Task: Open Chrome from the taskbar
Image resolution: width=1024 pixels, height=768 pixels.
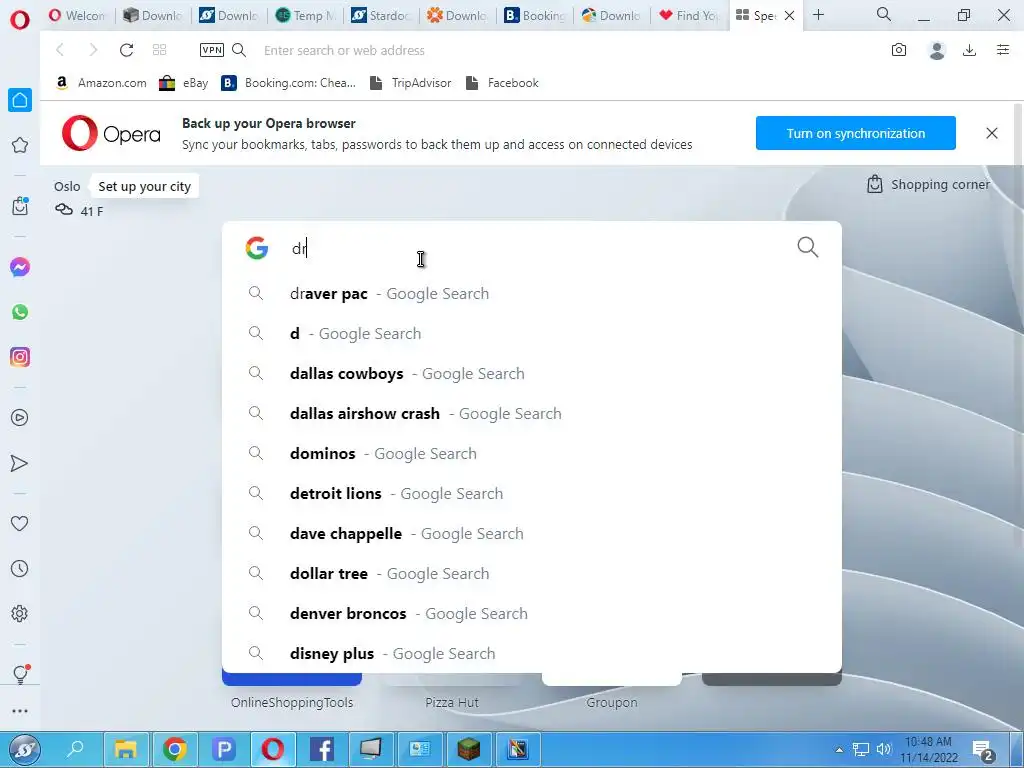Action: click(x=174, y=749)
